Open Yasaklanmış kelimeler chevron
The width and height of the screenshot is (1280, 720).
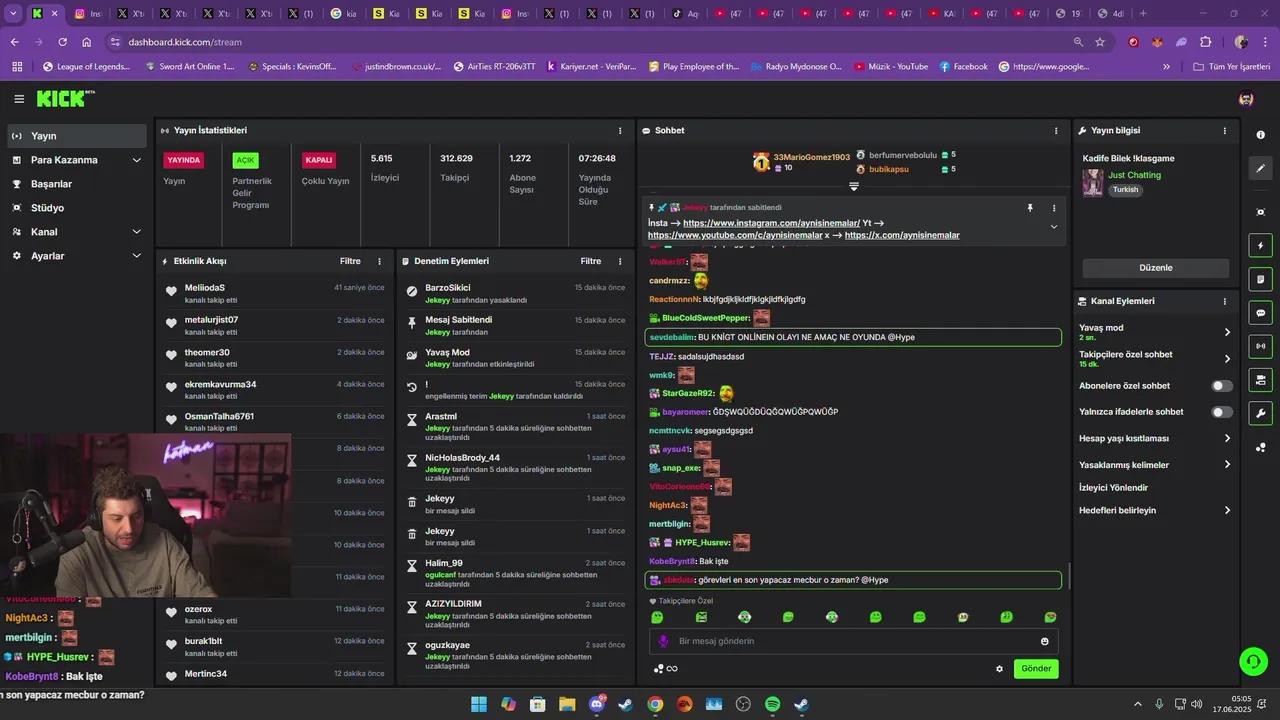click(x=1227, y=464)
